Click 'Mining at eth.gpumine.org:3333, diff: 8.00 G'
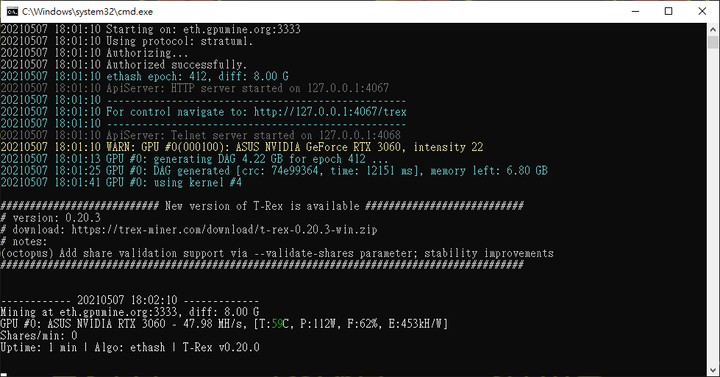This screenshot has width=720, height=377. click(x=130, y=312)
